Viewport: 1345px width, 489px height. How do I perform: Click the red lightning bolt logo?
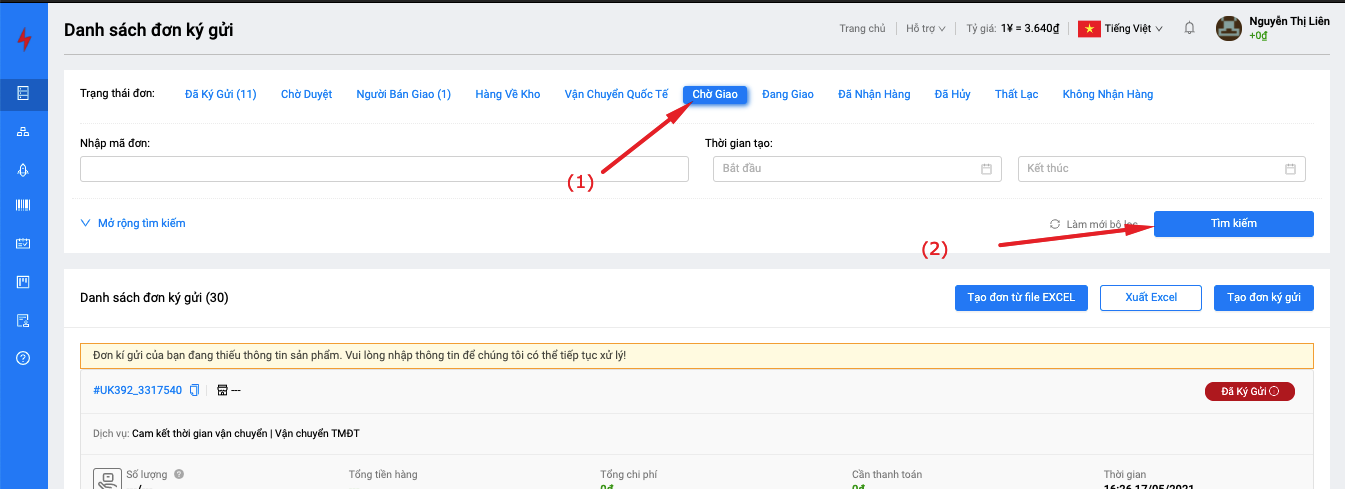click(24, 40)
